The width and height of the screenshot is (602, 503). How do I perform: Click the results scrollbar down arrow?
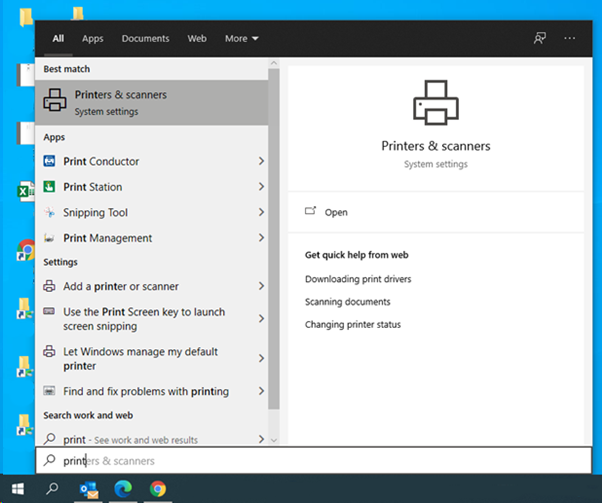tap(274, 440)
